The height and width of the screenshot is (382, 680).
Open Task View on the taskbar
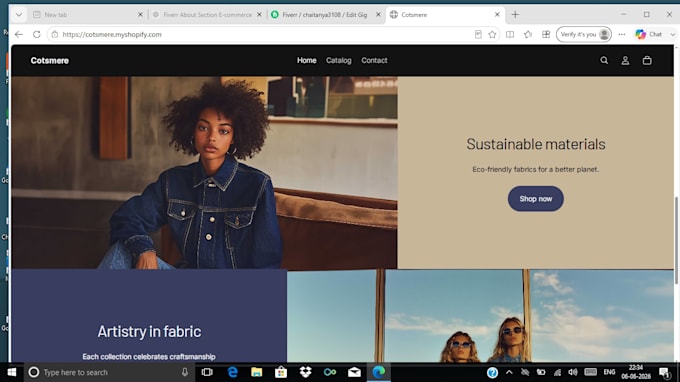tap(207, 372)
